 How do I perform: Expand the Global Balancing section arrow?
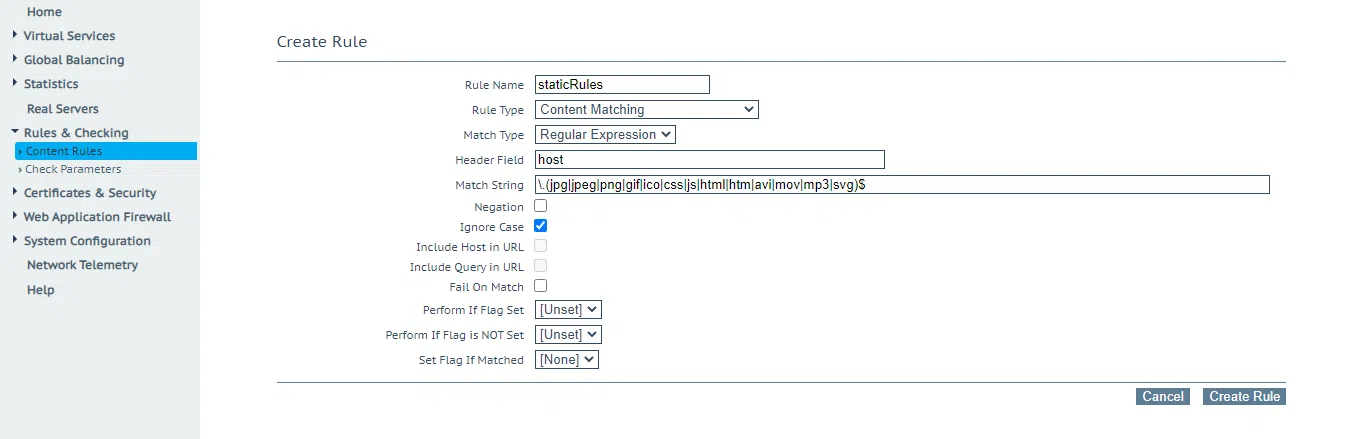pos(15,59)
